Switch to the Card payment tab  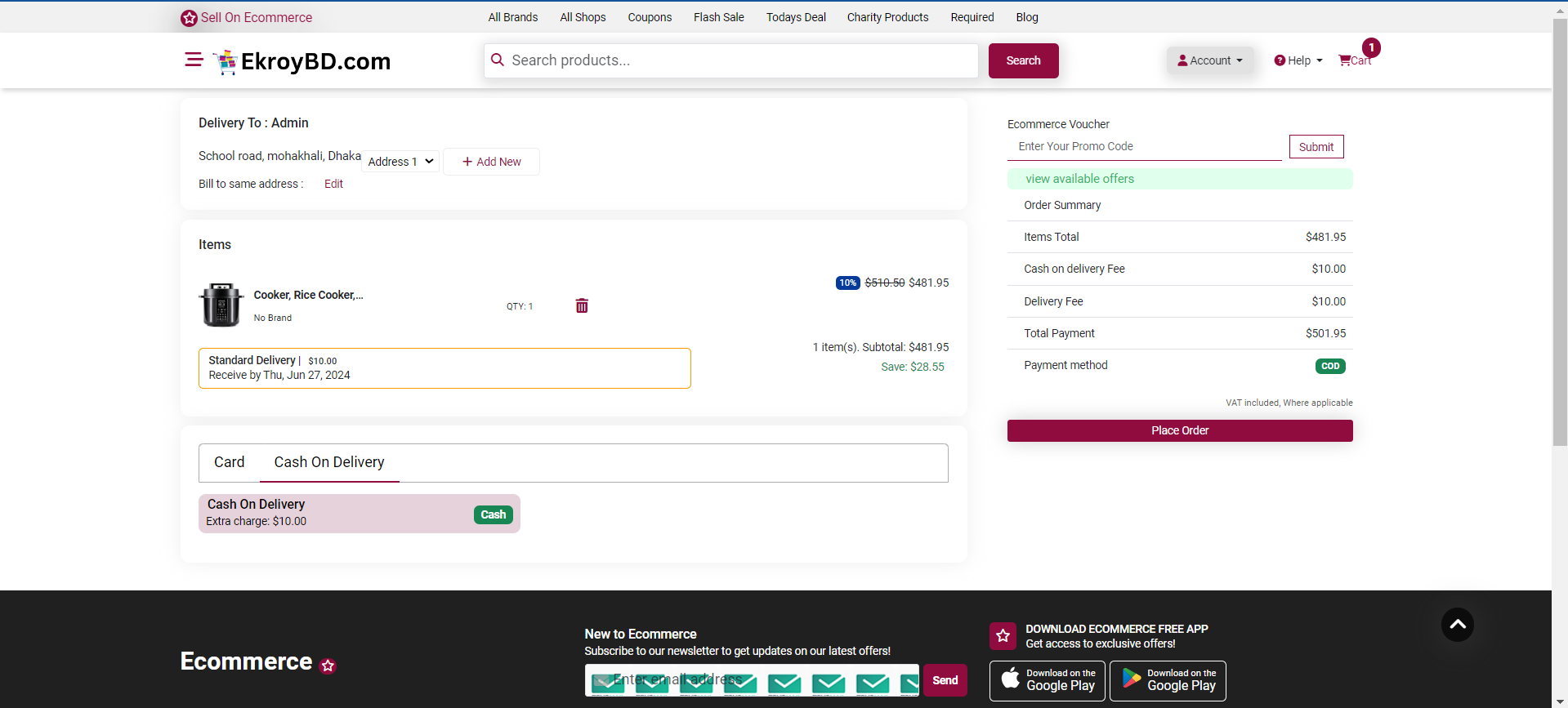(x=229, y=462)
